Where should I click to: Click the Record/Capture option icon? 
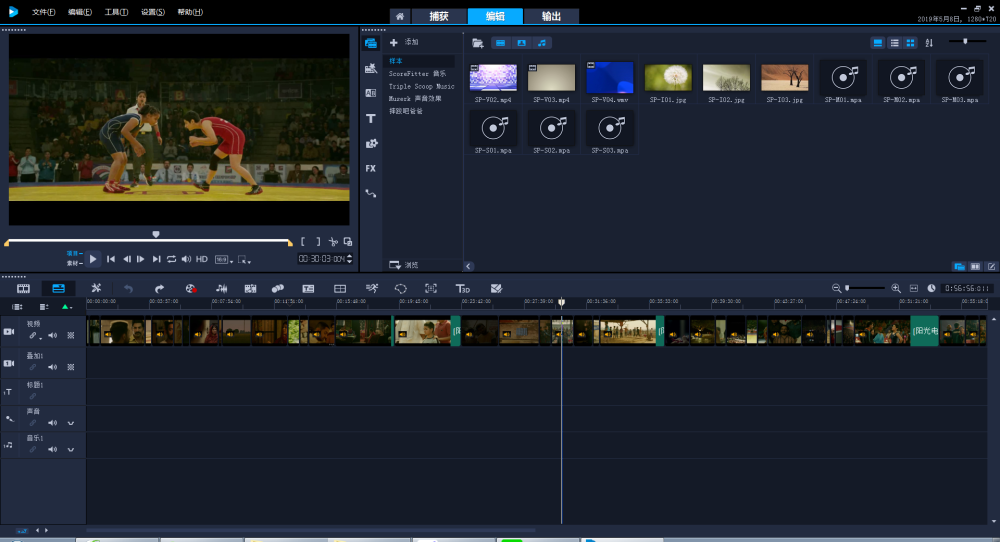click(x=190, y=288)
